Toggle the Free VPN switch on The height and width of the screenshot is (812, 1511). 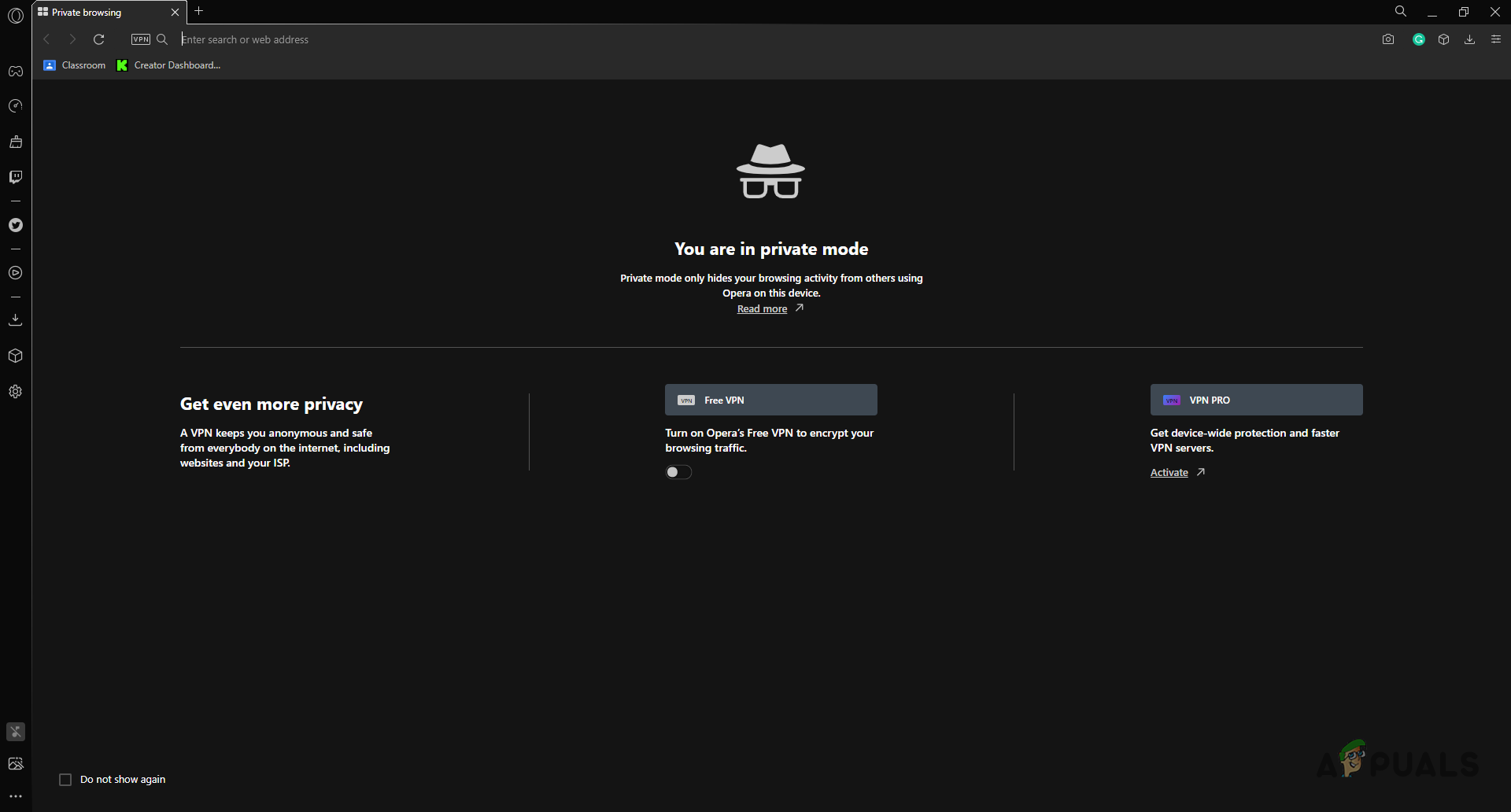[x=678, y=472]
